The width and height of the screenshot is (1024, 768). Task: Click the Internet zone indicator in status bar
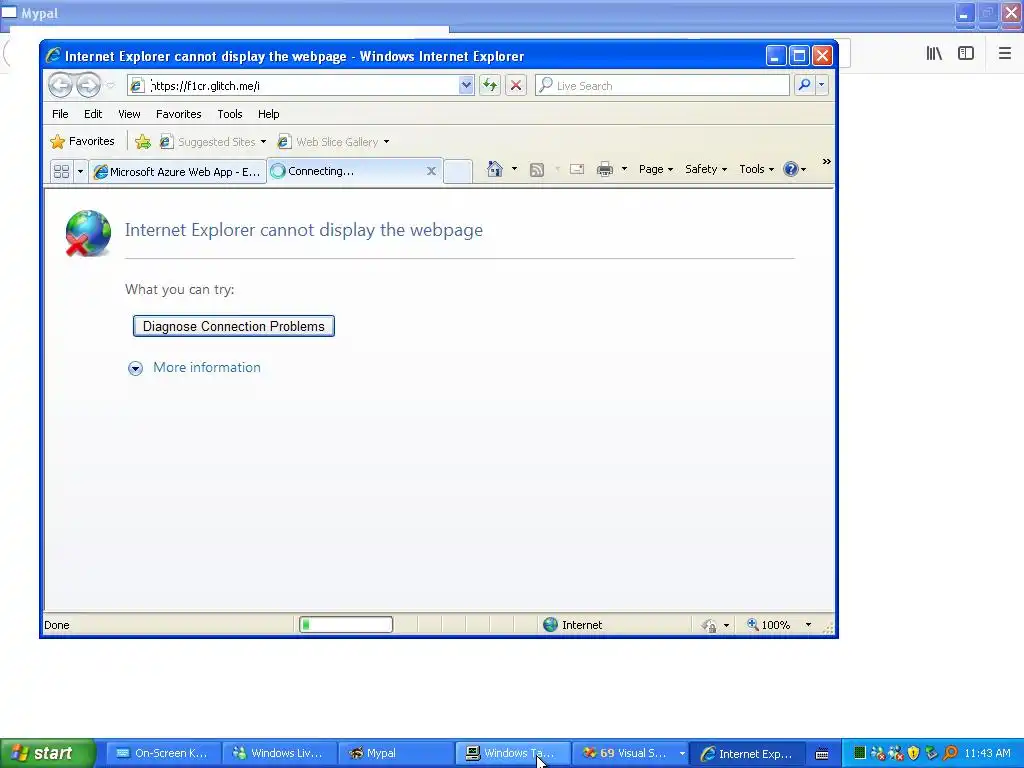pyautogui.click(x=573, y=625)
